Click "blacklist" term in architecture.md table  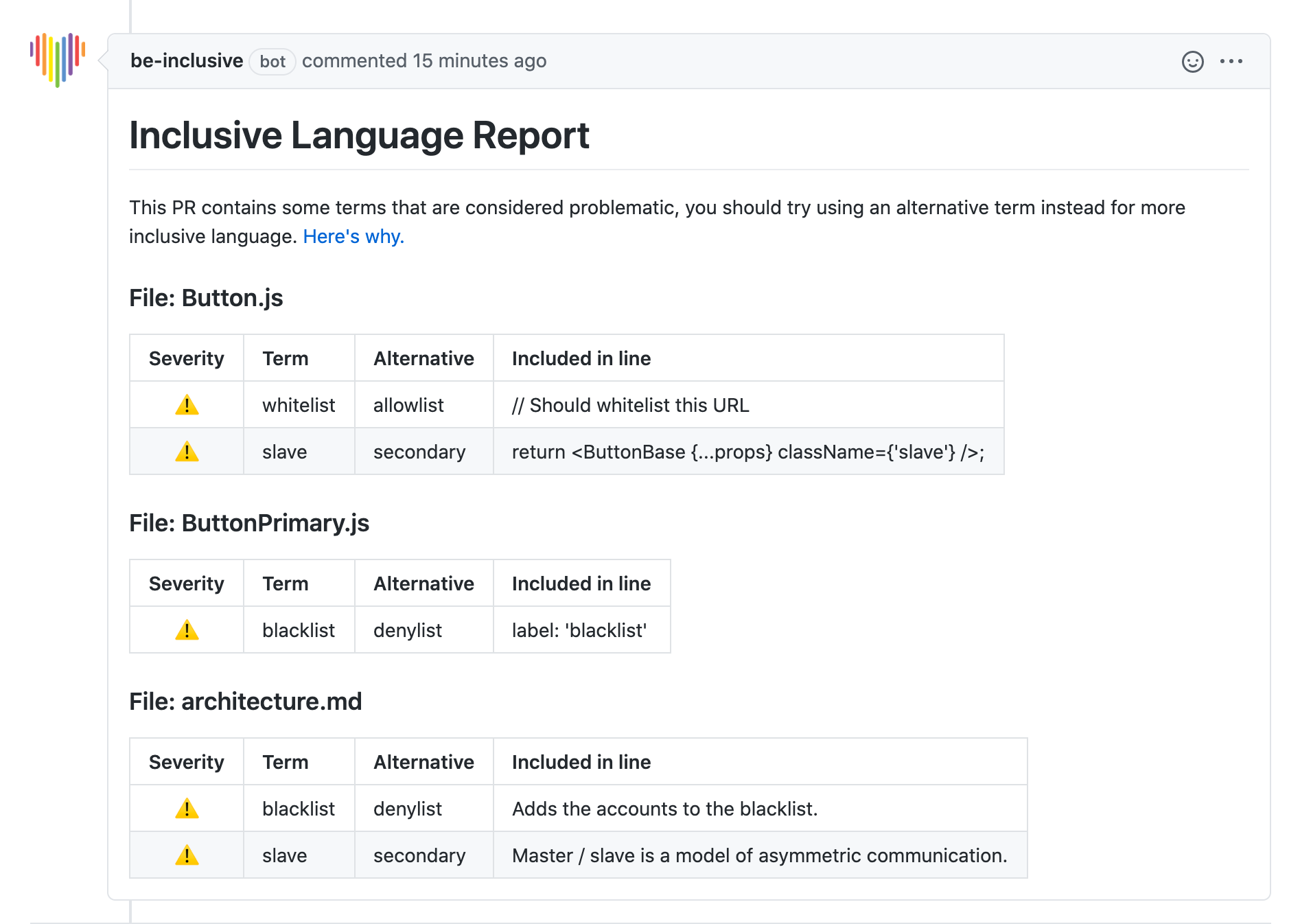(299, 809)
